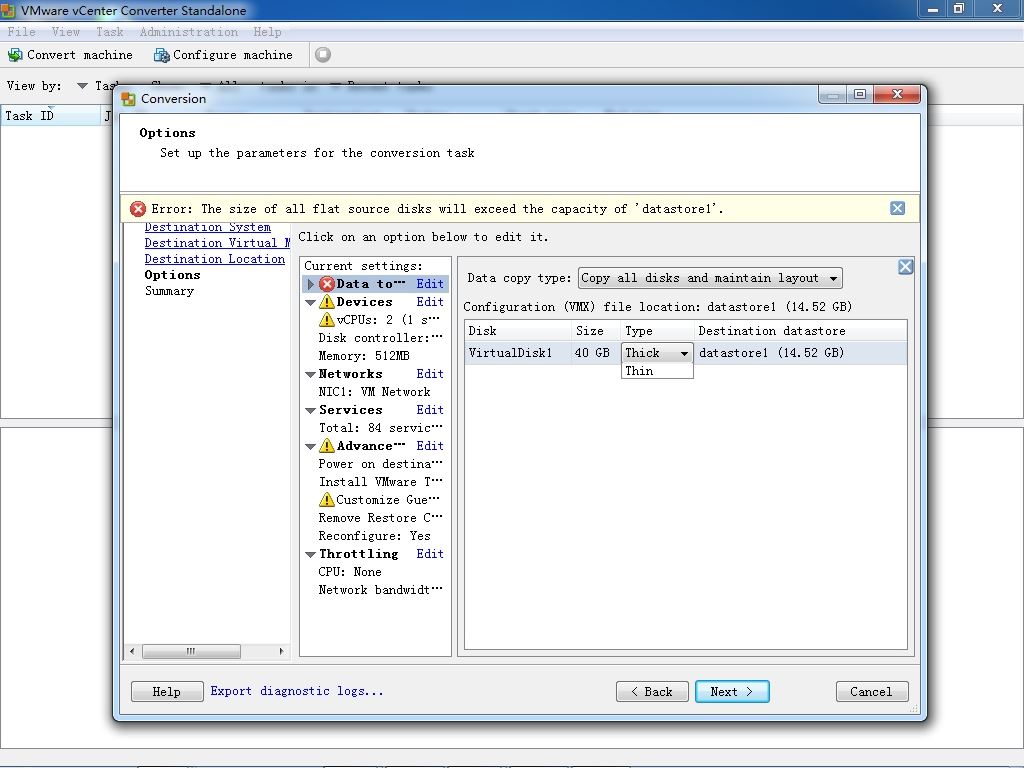Screen dimensions: 1024x768
Task: Click the Destination datastore column header
Action: click(x=800, y=330)
